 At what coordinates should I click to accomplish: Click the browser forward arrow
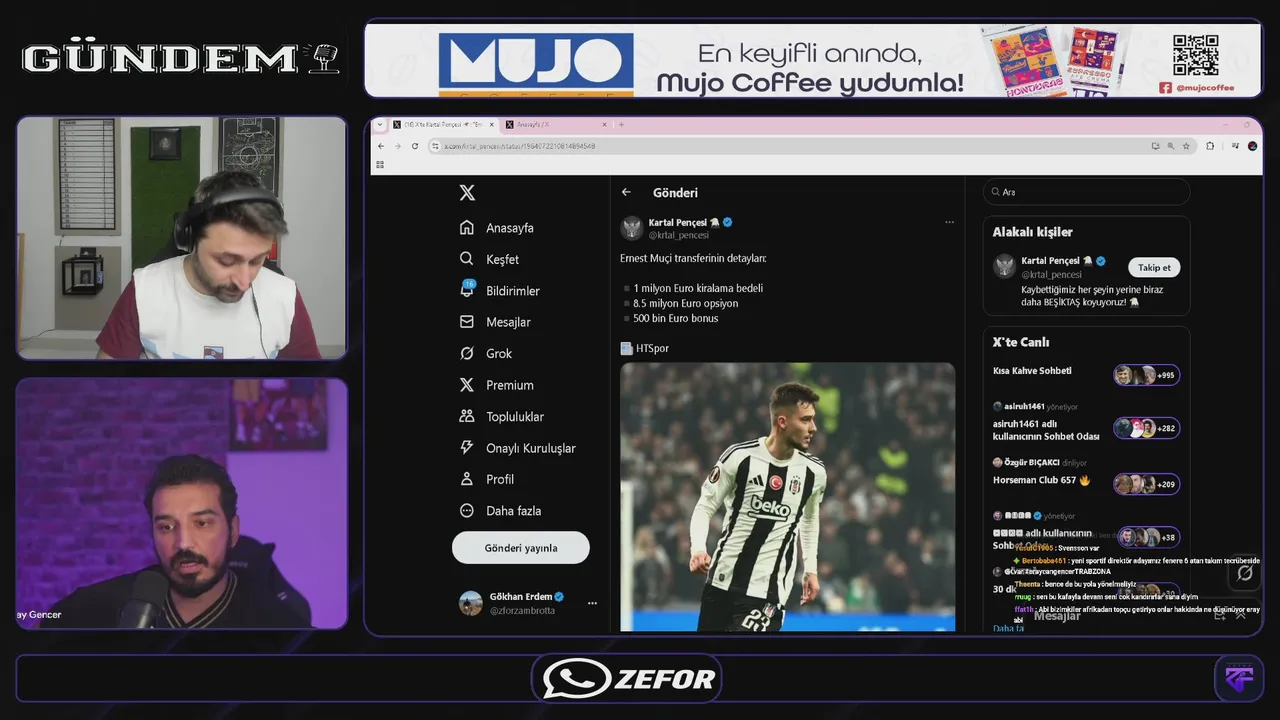[x=397, y=146]
